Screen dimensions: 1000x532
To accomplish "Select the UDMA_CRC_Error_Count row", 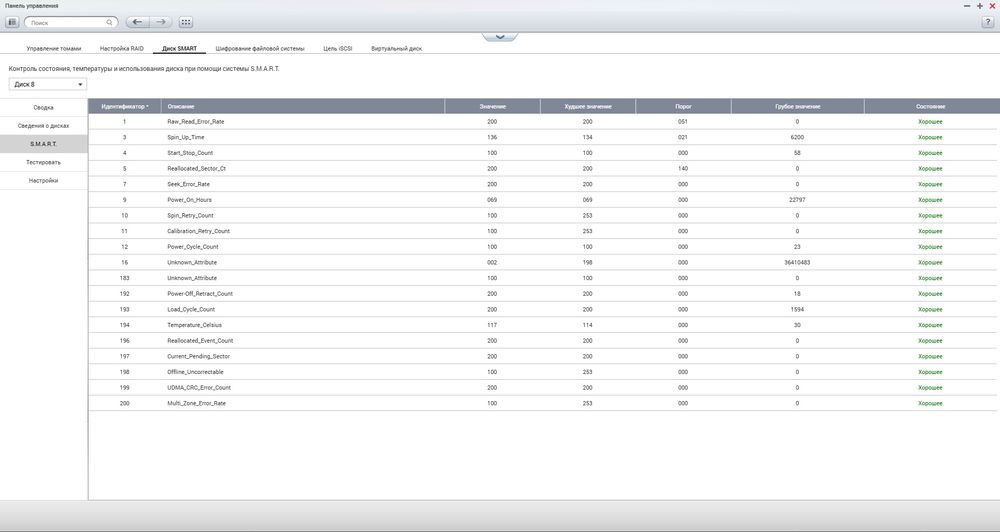I will (542, 387).
